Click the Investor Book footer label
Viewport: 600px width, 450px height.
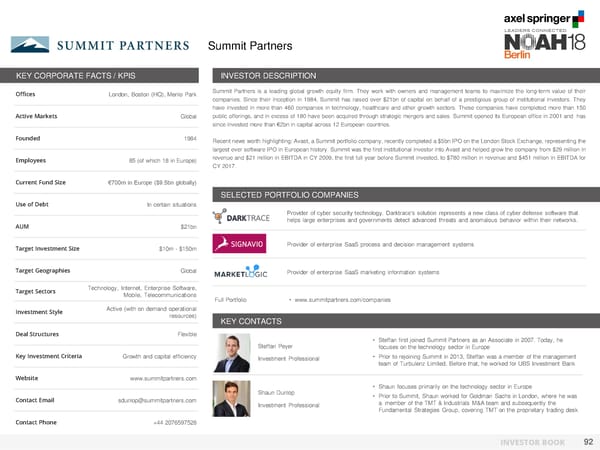(x=531, y=440)
